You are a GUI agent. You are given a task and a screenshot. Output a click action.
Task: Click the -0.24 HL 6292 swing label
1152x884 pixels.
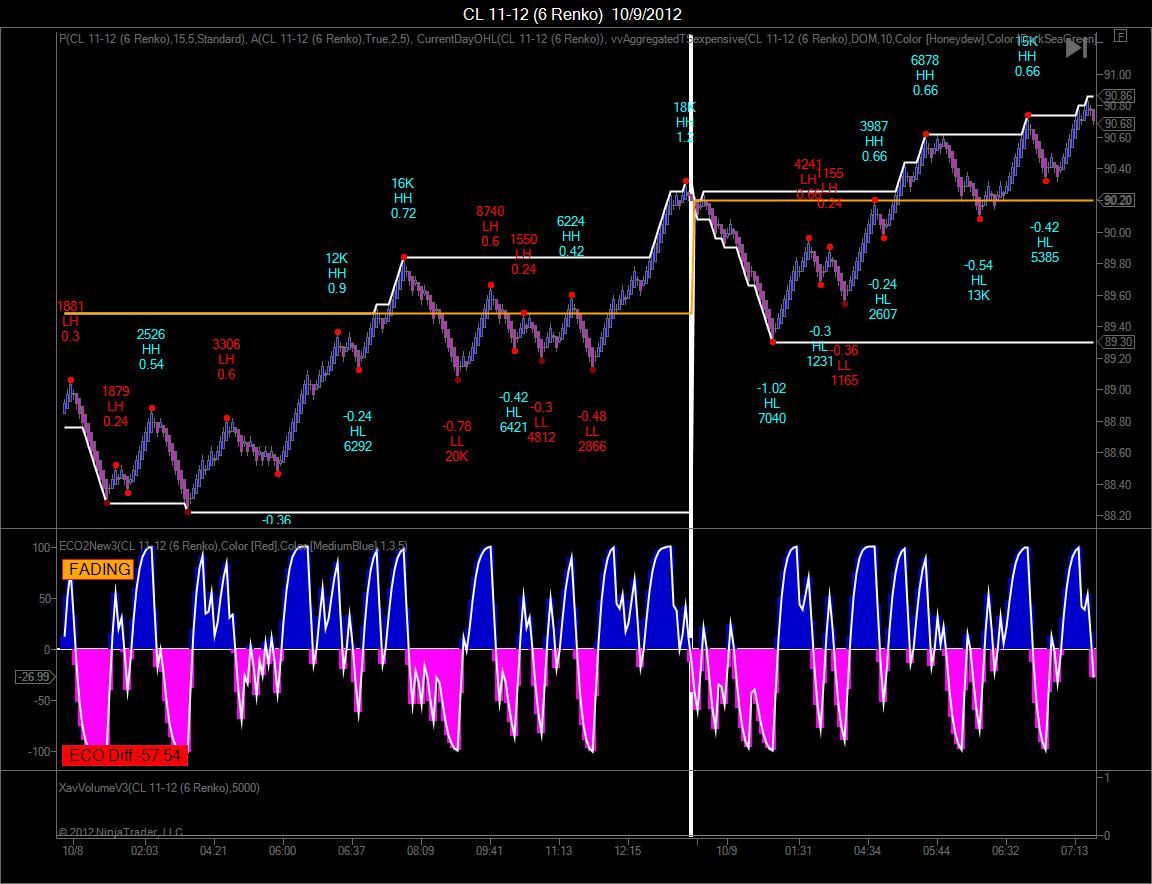coord(357,431)
